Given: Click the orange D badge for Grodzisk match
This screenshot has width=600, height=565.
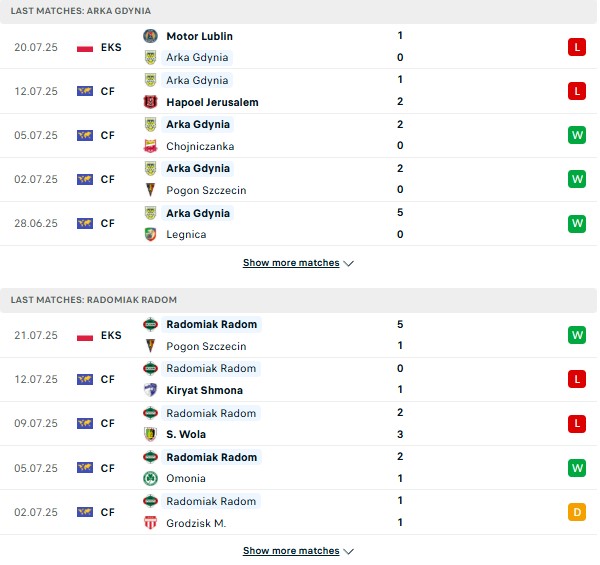Looking at the screenshot, I should 577,512.
